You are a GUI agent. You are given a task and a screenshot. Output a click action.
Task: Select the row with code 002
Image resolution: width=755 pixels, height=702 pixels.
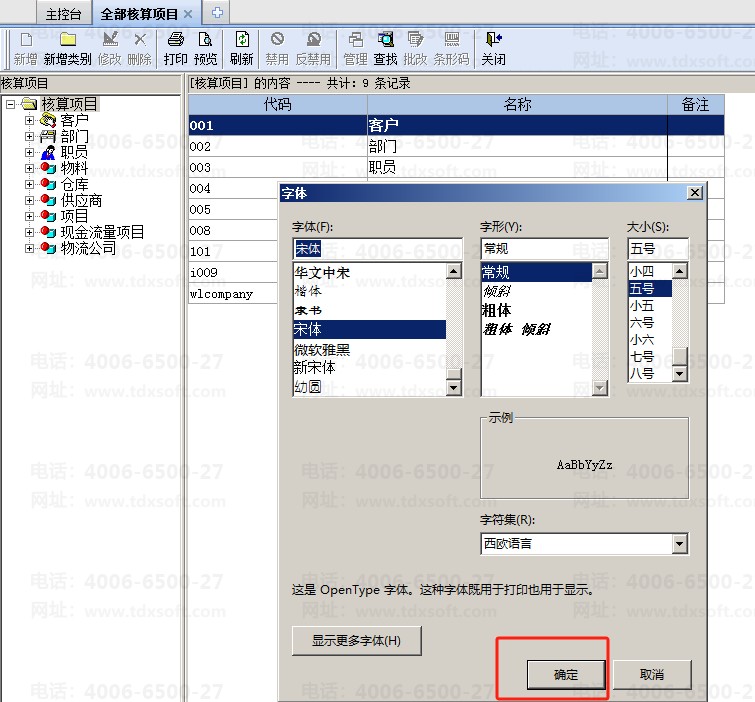tap(456, 146)
